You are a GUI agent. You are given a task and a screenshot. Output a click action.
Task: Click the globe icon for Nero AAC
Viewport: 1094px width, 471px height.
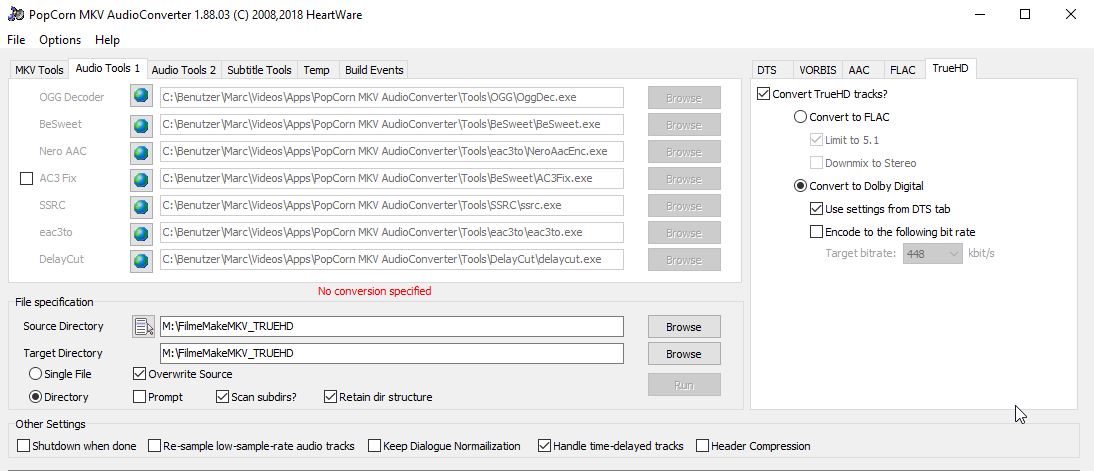[141, 152]
